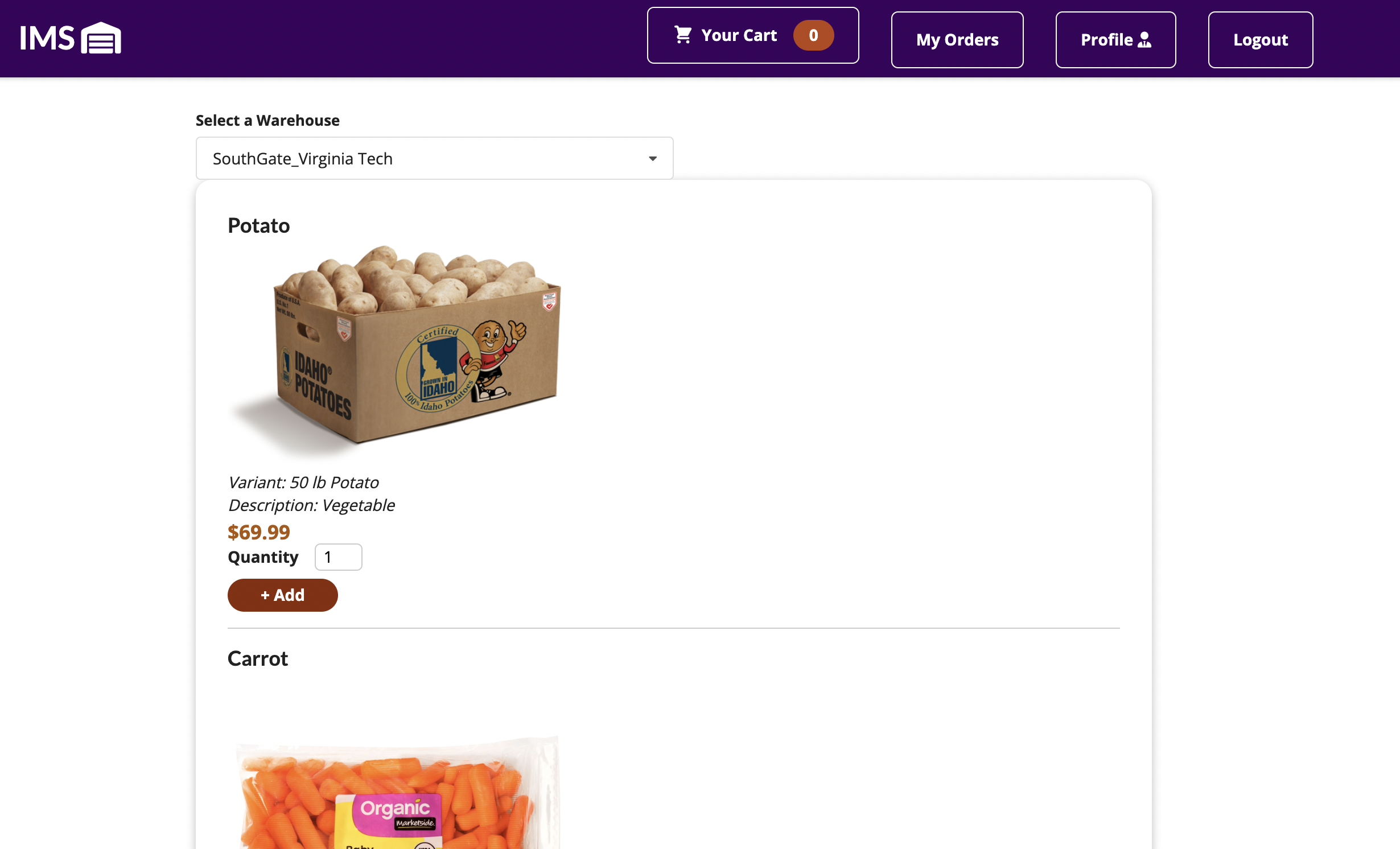Screen dimensions: 1400x849
Task: Click the IMS warehouse logo icon
Action: (x=101, y=38)
